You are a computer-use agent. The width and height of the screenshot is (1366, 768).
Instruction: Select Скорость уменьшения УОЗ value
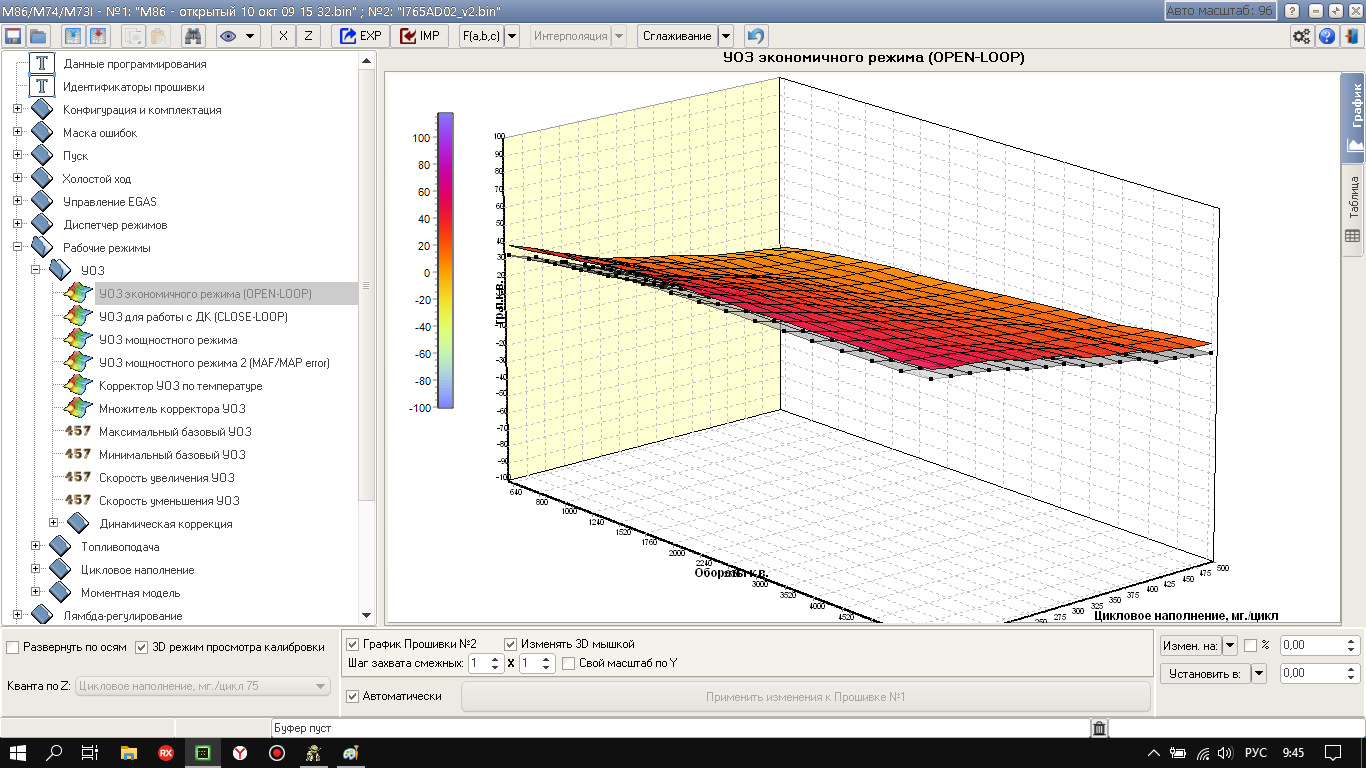tap(169, 501)
